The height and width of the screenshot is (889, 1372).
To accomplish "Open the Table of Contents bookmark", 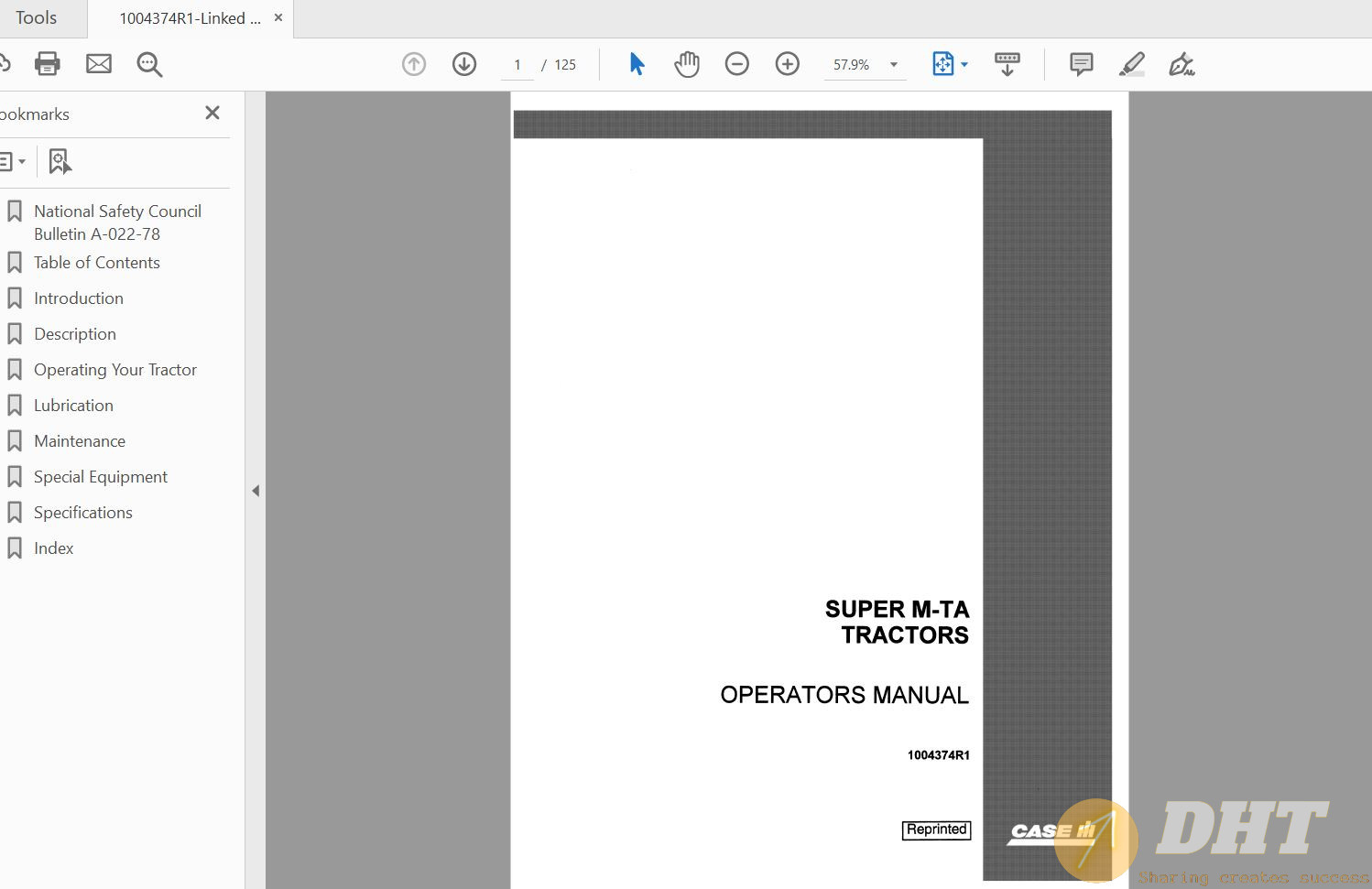I will (97, 263).
